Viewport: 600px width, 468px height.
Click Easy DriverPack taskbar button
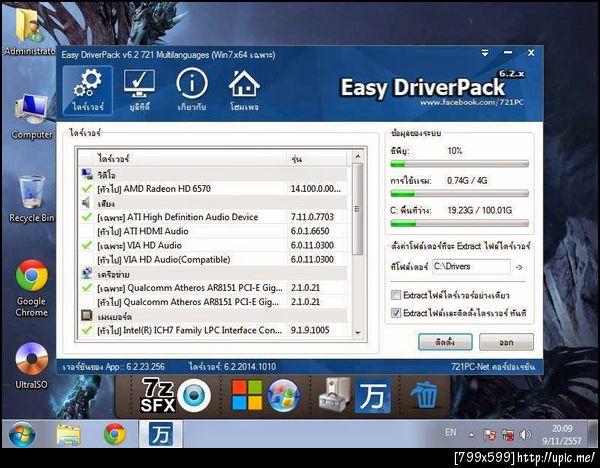coord(160,434)
